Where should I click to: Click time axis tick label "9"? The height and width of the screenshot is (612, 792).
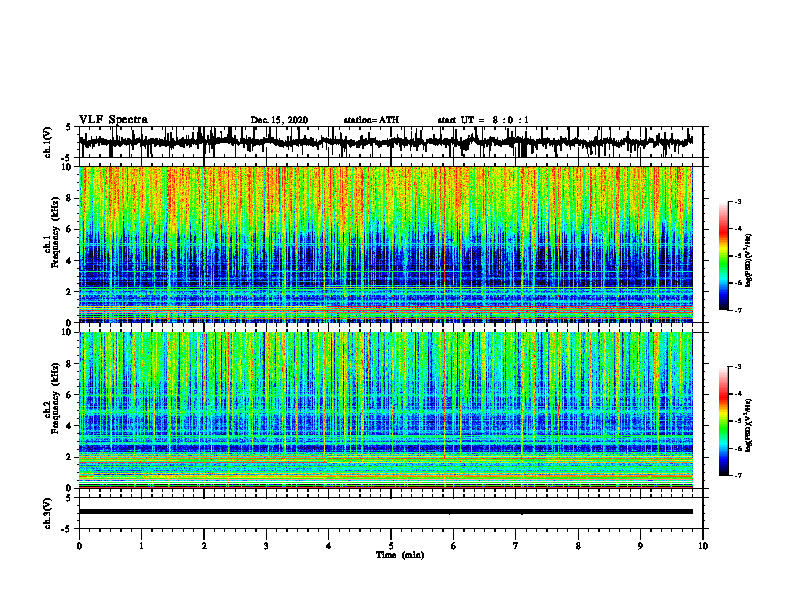(x=640, y=546)
